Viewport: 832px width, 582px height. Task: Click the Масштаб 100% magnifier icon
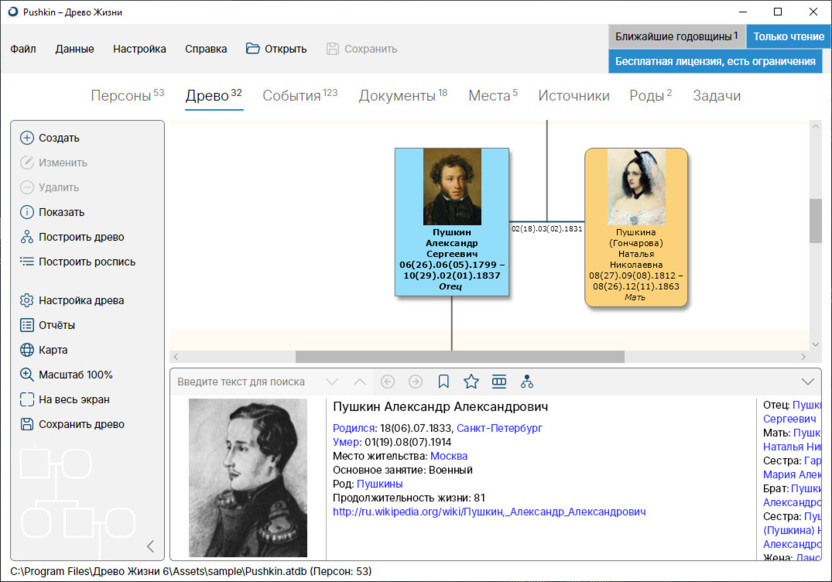(x=27, y=375)
